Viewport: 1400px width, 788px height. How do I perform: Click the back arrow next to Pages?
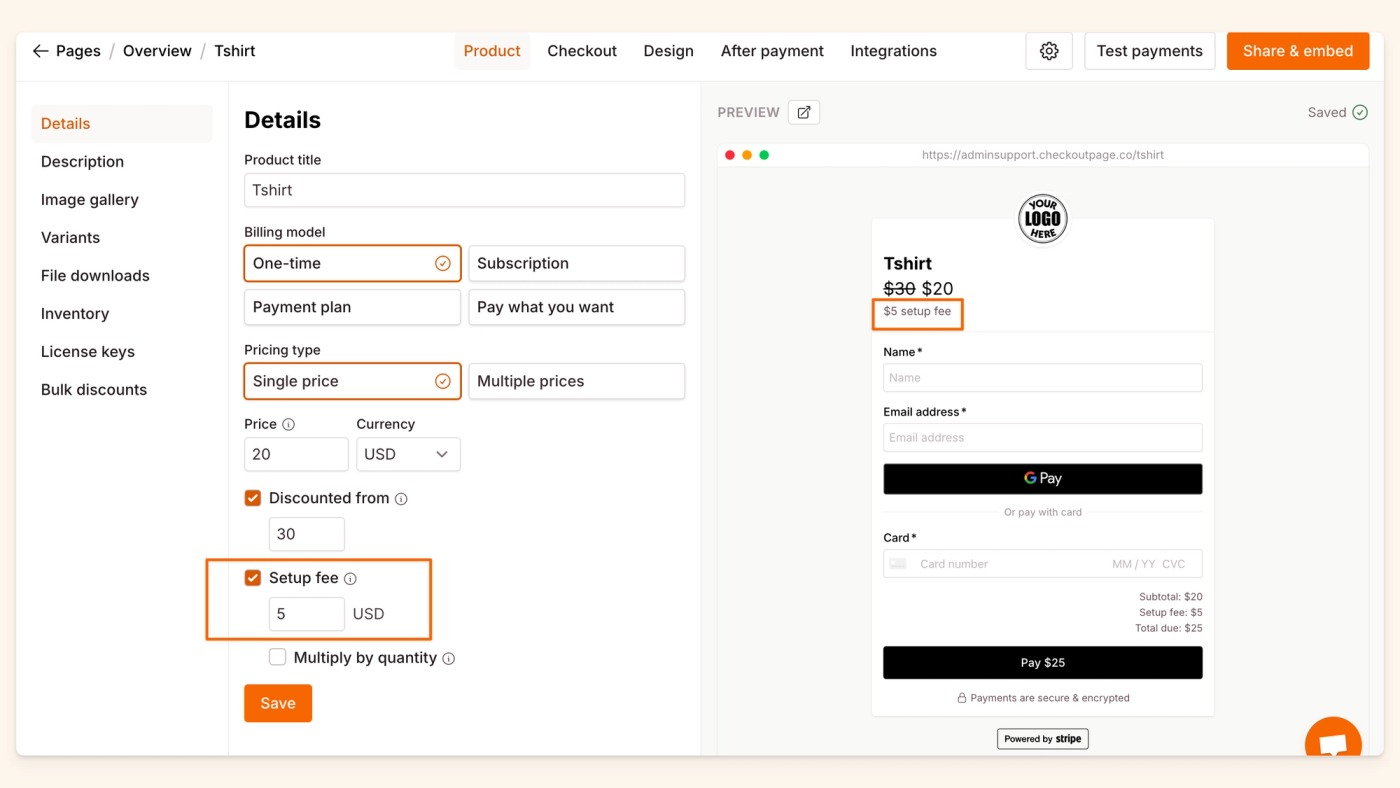click(40, 51)
